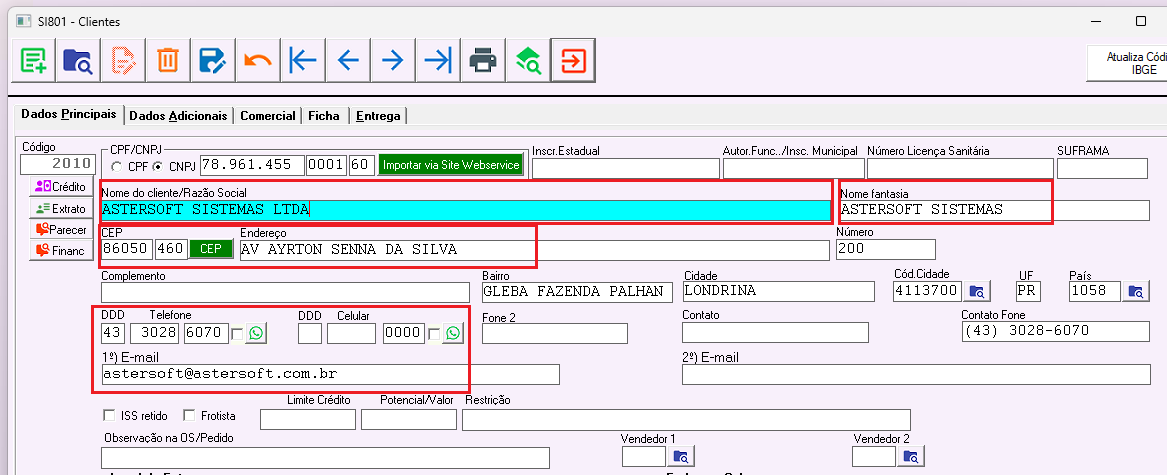The width and height of the screenshot is (1167, 475).
Task: Click the green search layers icon
Action: click(528, 60)
